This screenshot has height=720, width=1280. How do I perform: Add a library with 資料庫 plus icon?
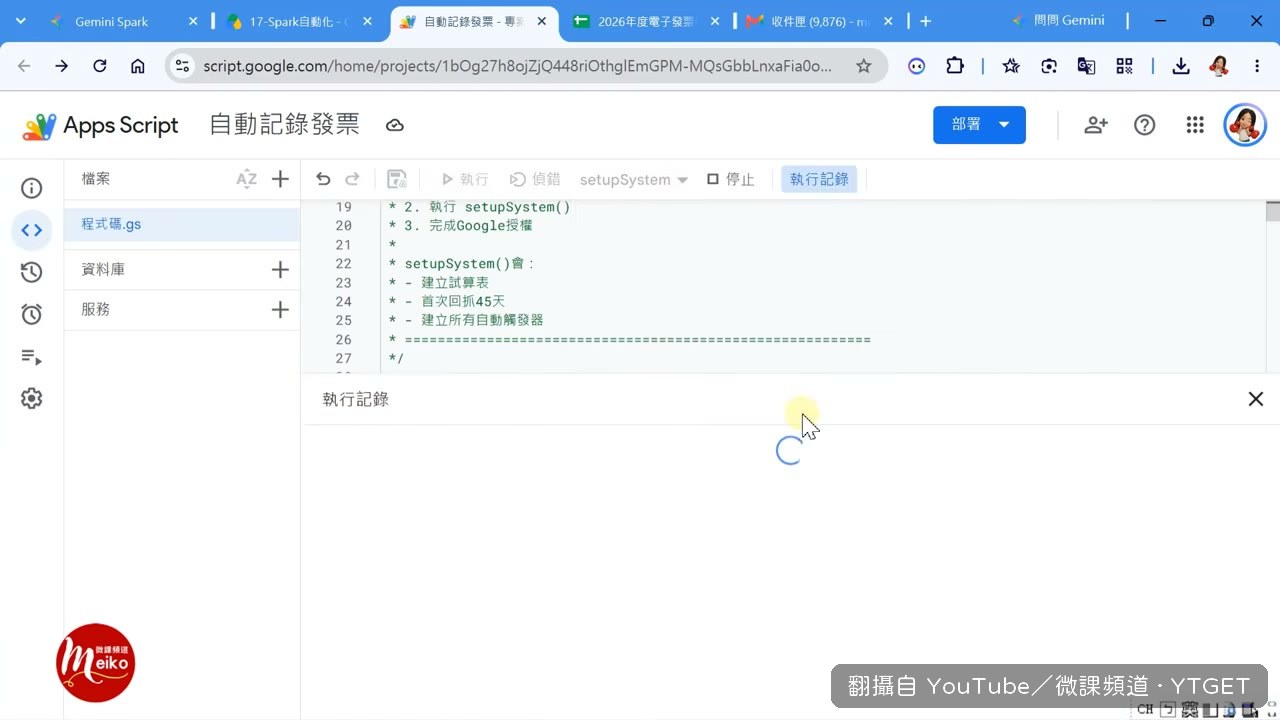coord(280,269)
